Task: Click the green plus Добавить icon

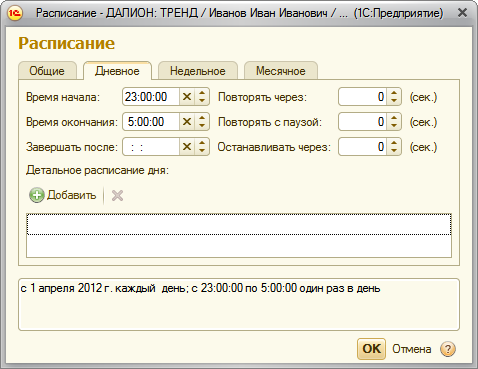Action: pos(37,195)
